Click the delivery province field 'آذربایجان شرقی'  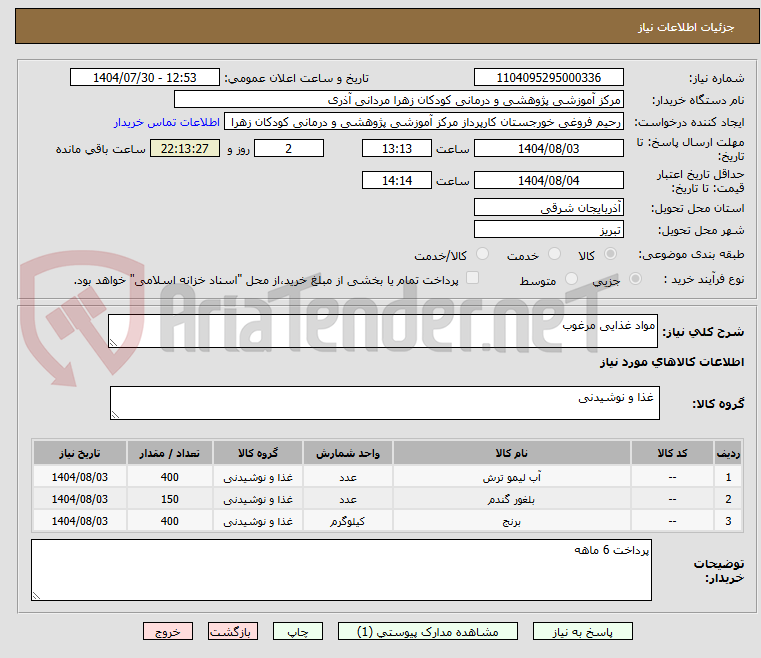548,208
